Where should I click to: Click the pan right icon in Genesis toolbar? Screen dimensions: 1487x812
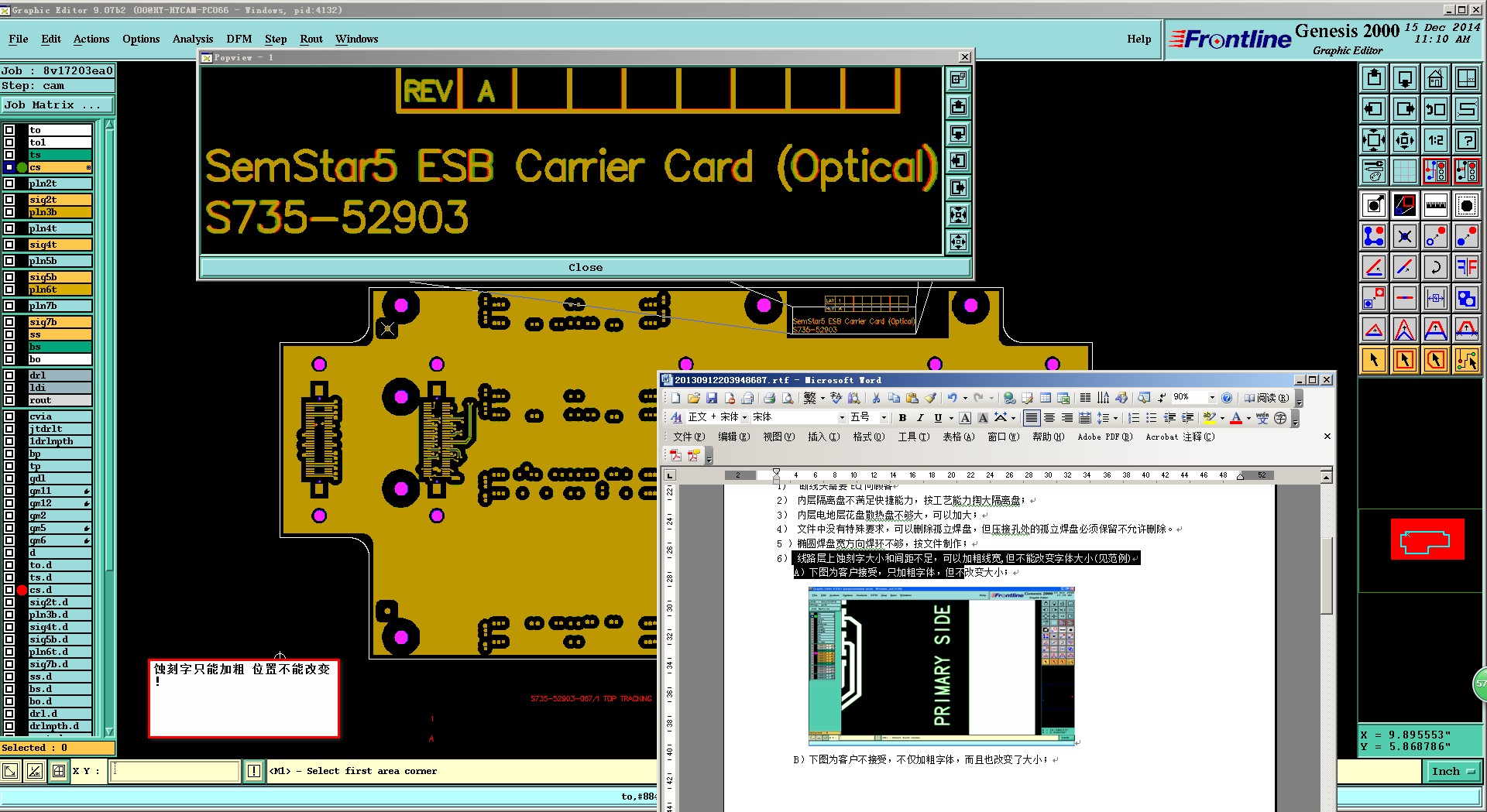pos(1405,109)
